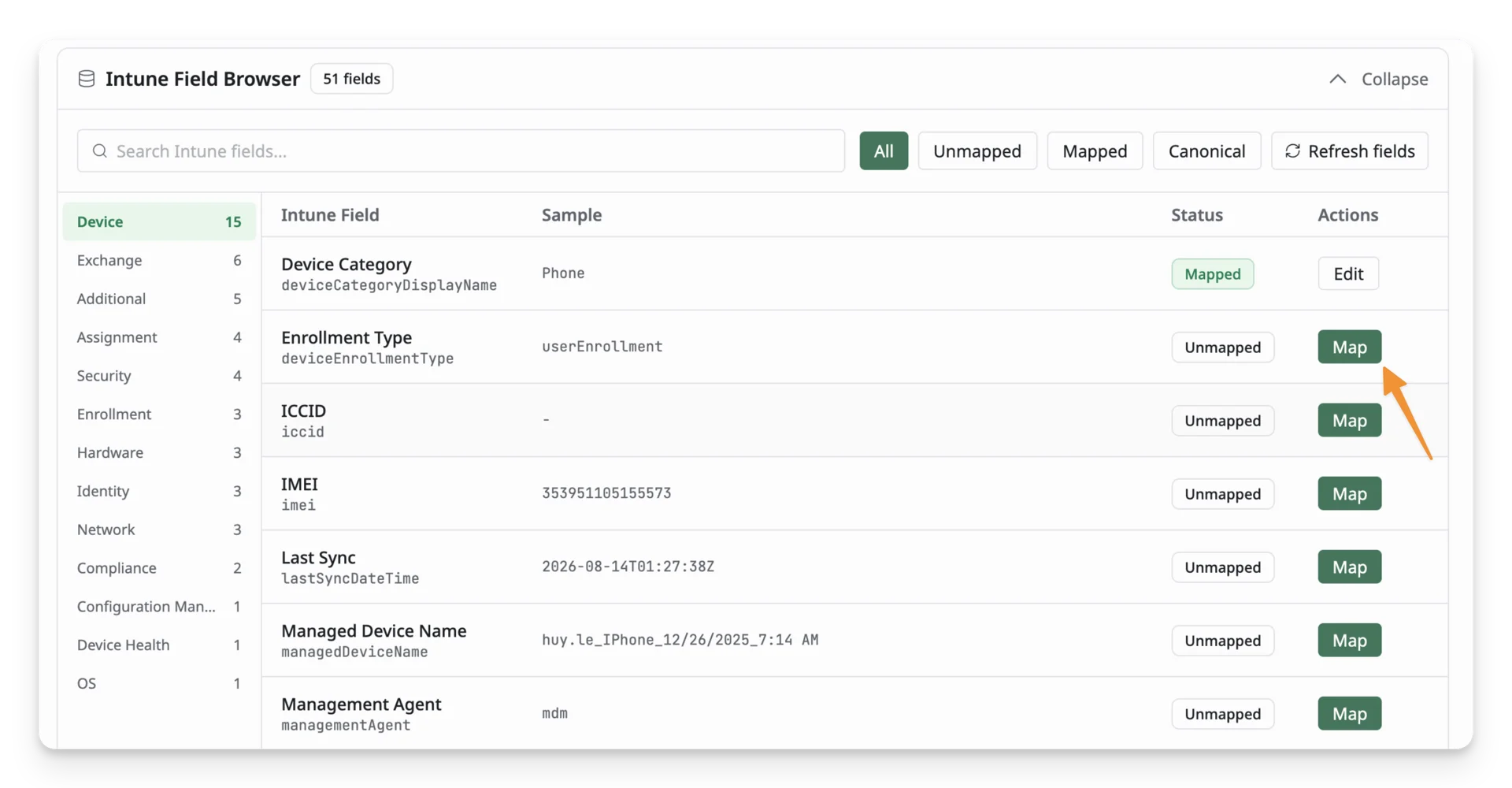1512x788 pixels.
Task: Focus the Search Intune fields box
Action: point(461,151)
